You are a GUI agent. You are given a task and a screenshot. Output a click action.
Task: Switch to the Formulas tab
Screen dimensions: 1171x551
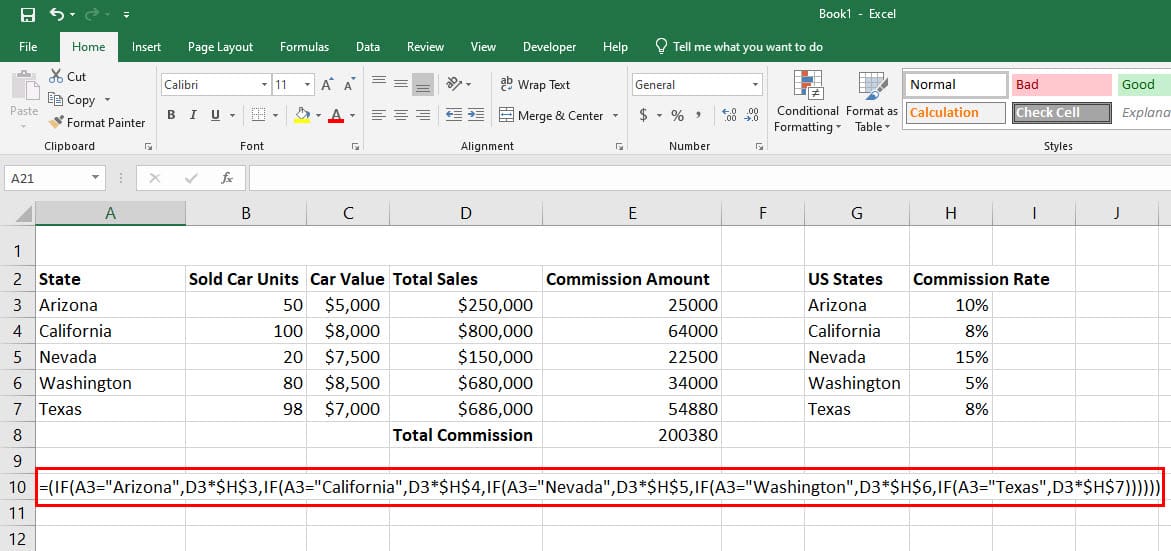pos(304,46)
